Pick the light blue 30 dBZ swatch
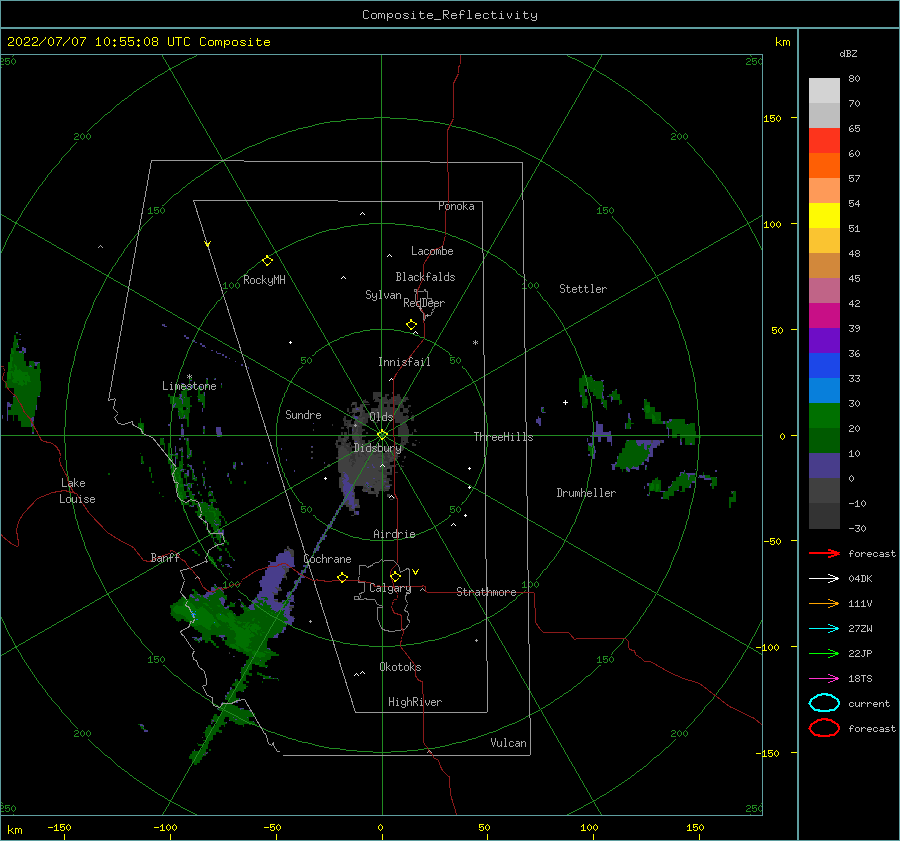Viewport: 900px width, 841px height. (824, 390)
